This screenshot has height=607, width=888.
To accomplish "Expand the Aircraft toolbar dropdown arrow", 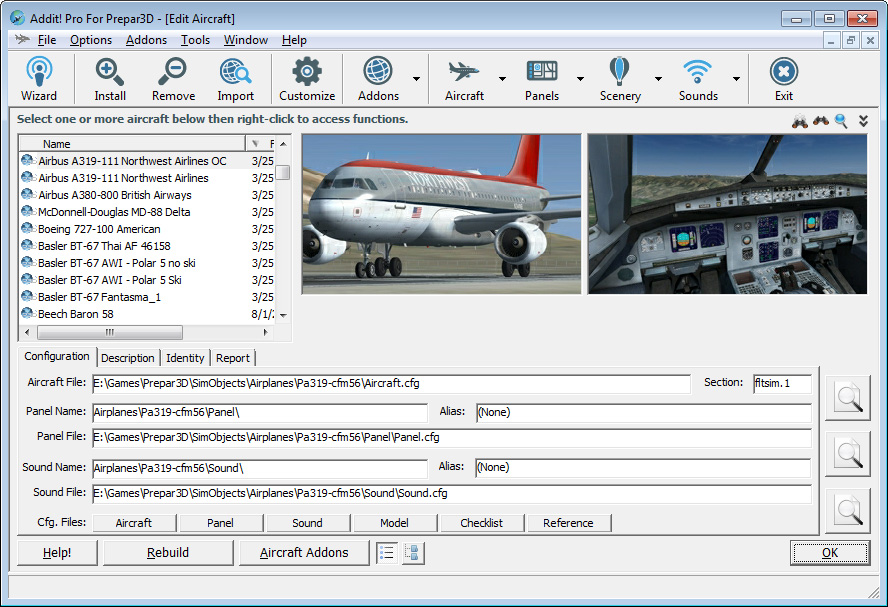I will coord(502,79).
